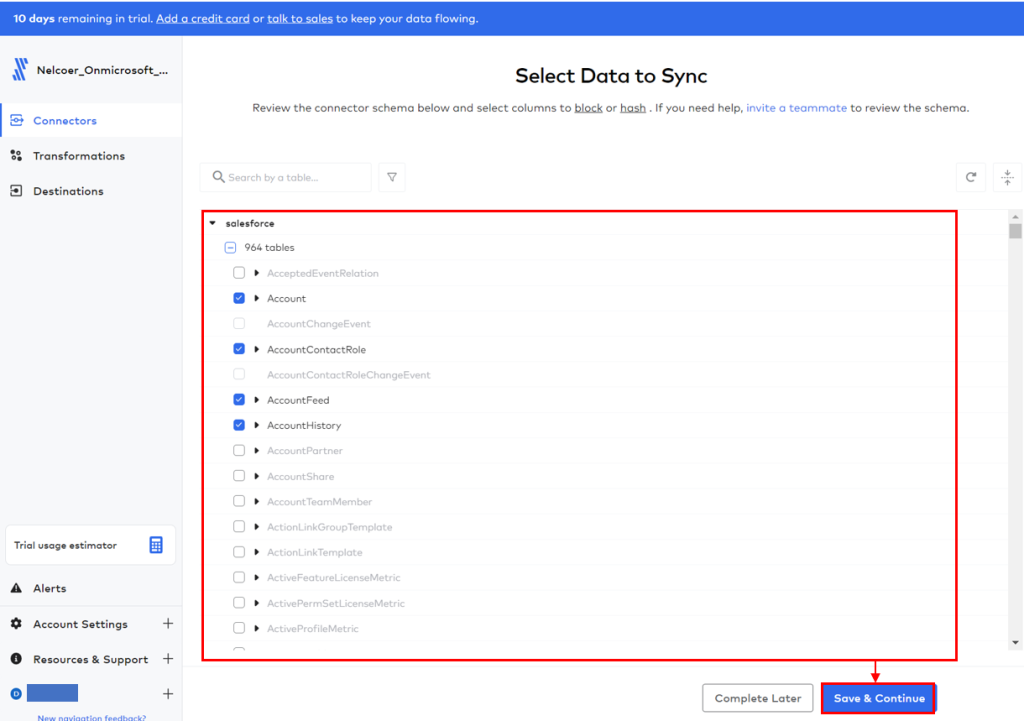This screenshot has width=1024, height=721.
Task: Open the Destinations sidebar icon
Action: [x=18, y=190]
